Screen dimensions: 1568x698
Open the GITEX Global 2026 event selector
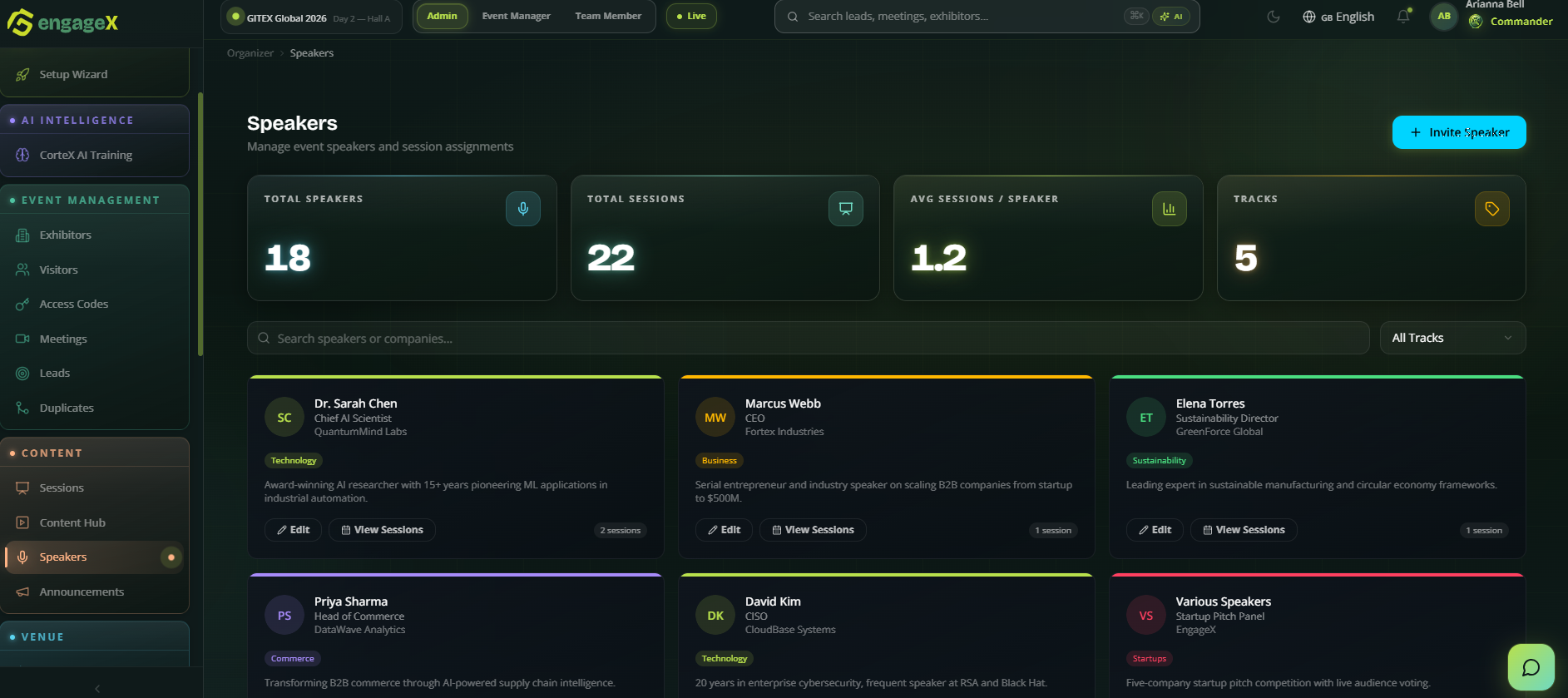click(311, 17)
